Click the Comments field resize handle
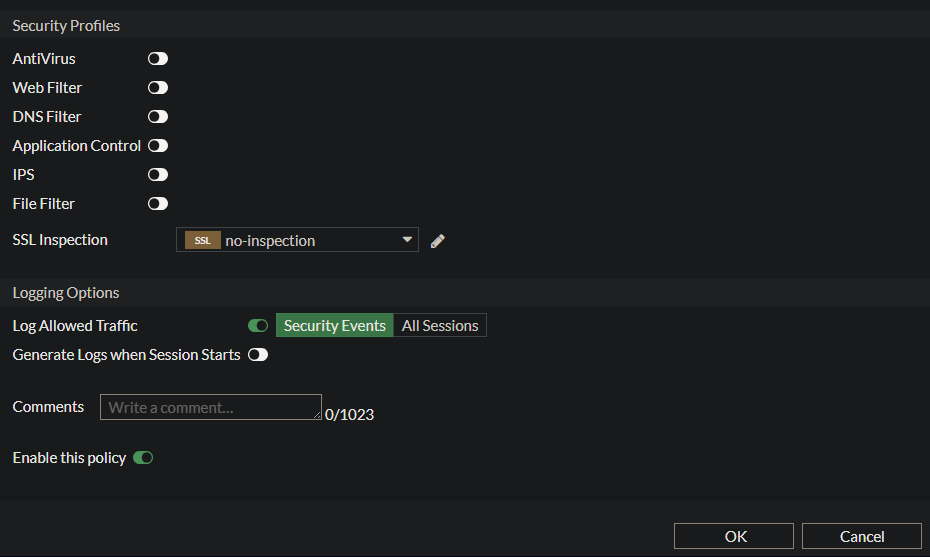930x557 pixels. coord(318,416)
